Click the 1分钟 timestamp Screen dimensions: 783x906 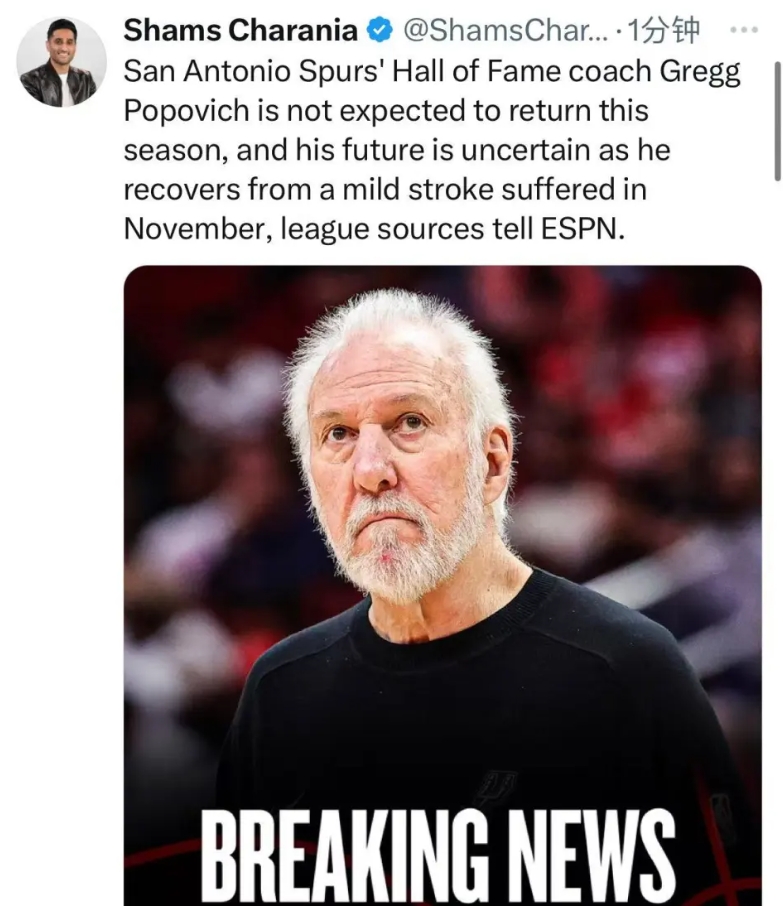pos(663,30)
